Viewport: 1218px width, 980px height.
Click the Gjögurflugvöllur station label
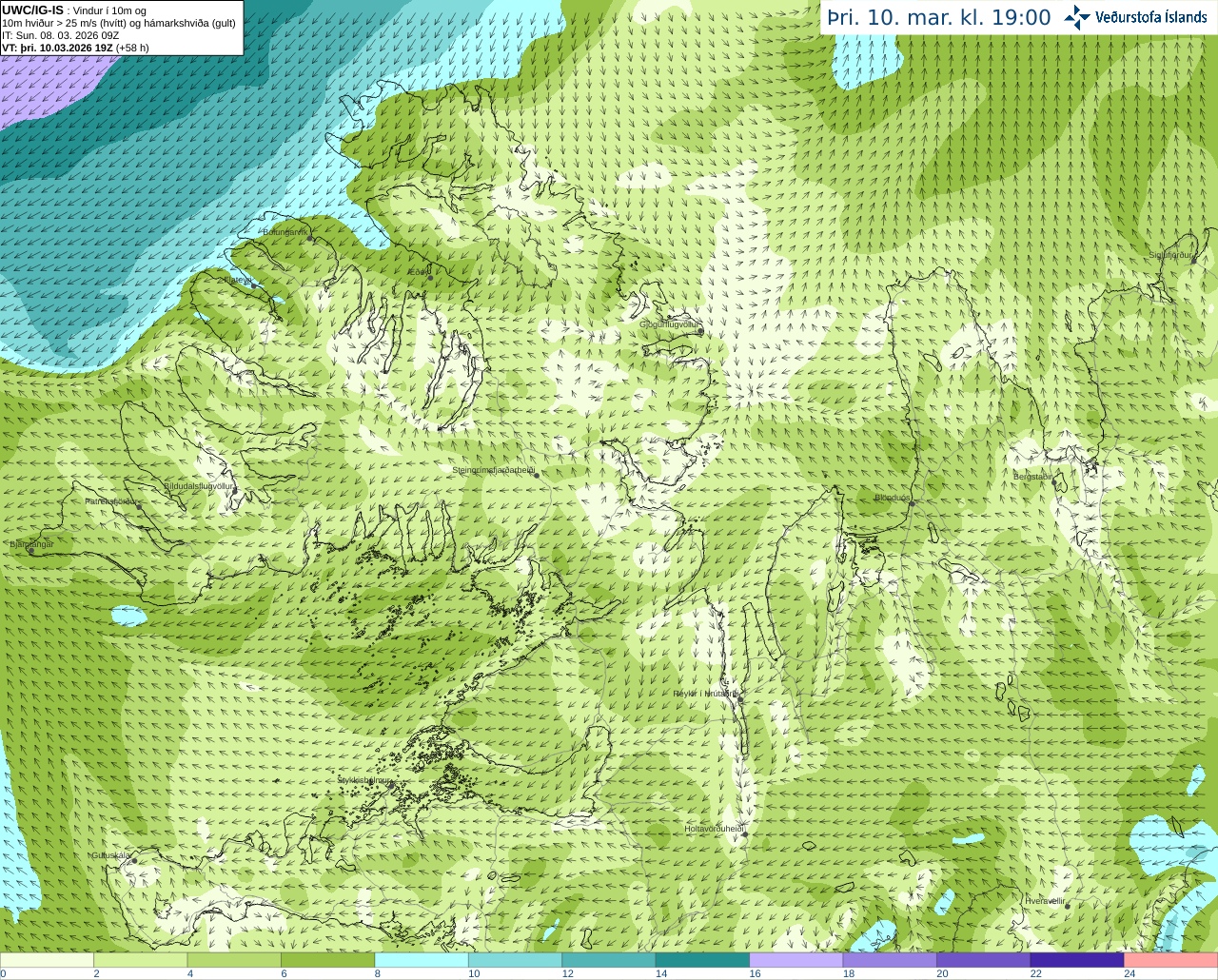point(671,323)
